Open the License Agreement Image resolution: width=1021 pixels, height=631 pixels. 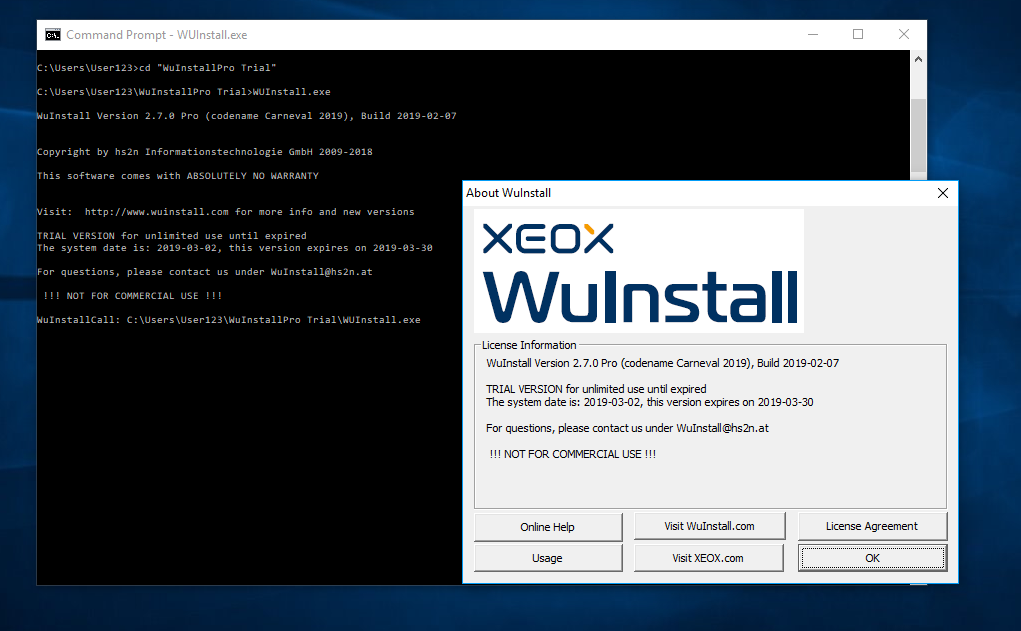(871, 526)
